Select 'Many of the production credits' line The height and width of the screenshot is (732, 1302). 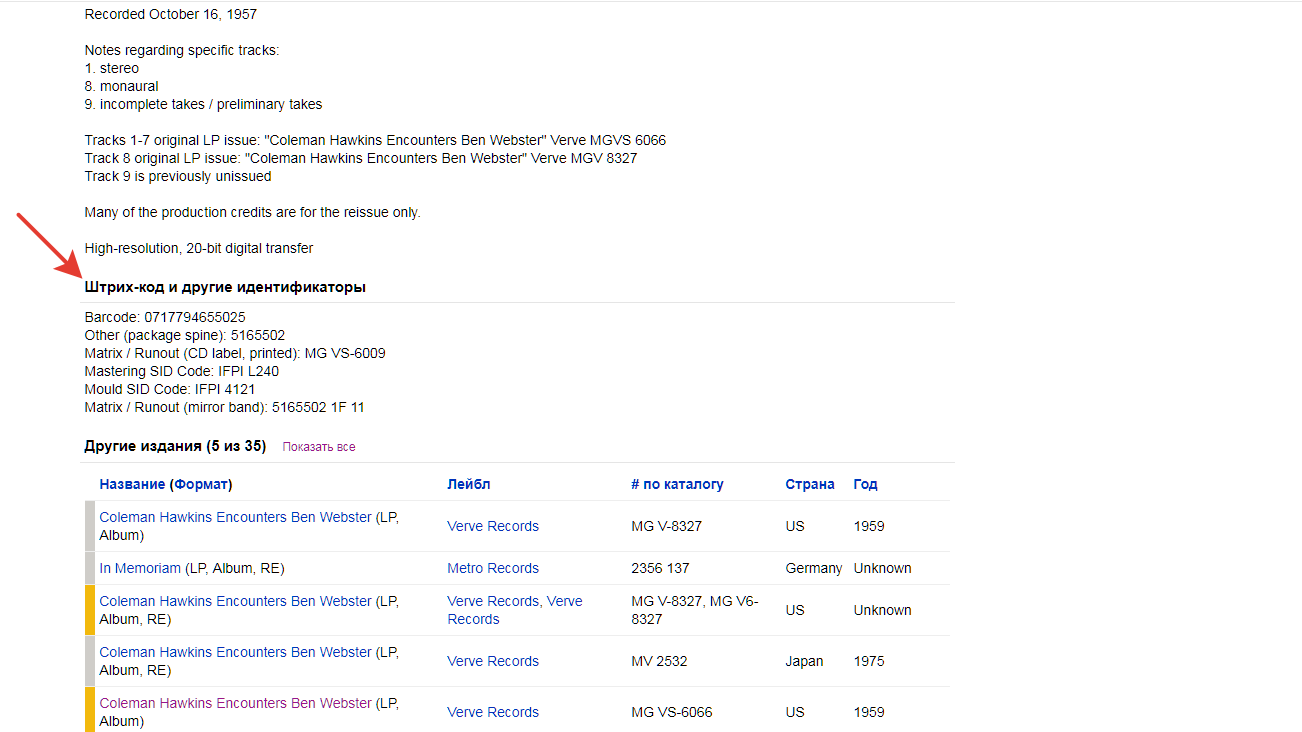click(253, 212)
